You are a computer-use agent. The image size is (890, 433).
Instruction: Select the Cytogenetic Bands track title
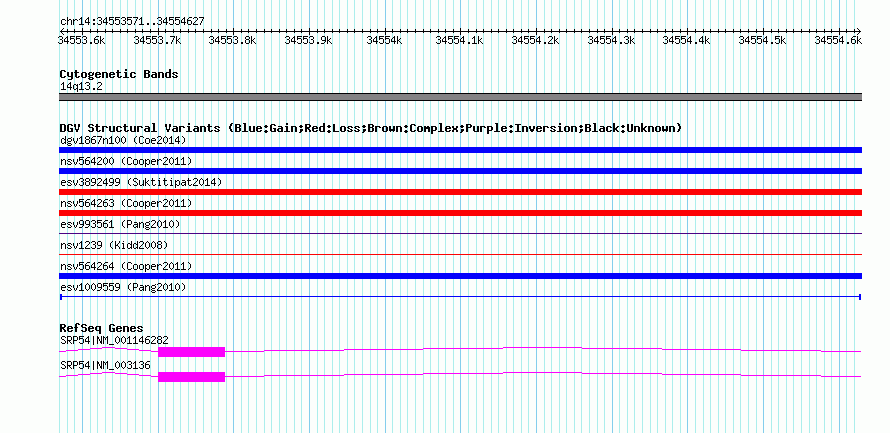pos(119,74)
